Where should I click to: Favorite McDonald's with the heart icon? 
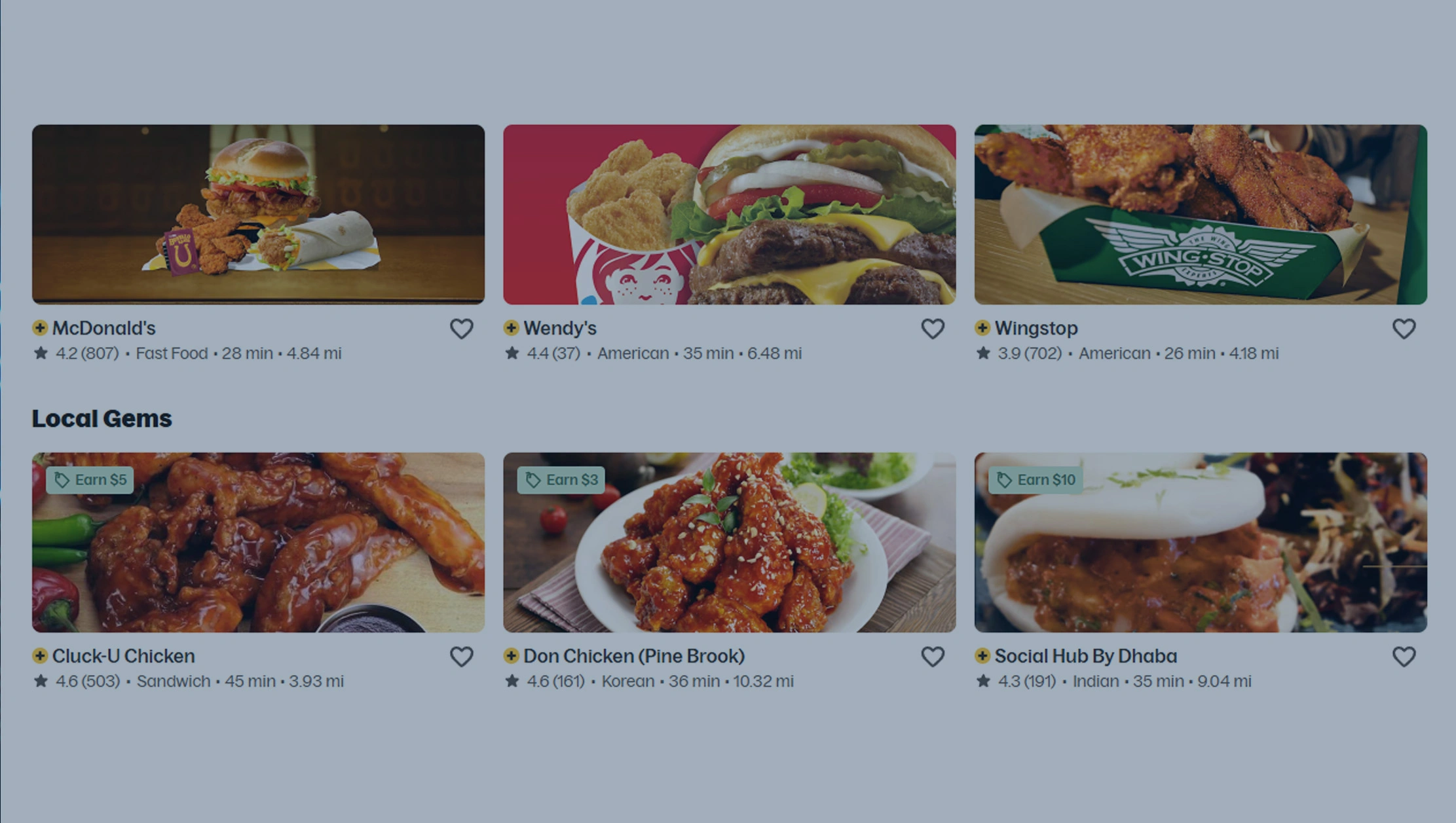point(461,329)
